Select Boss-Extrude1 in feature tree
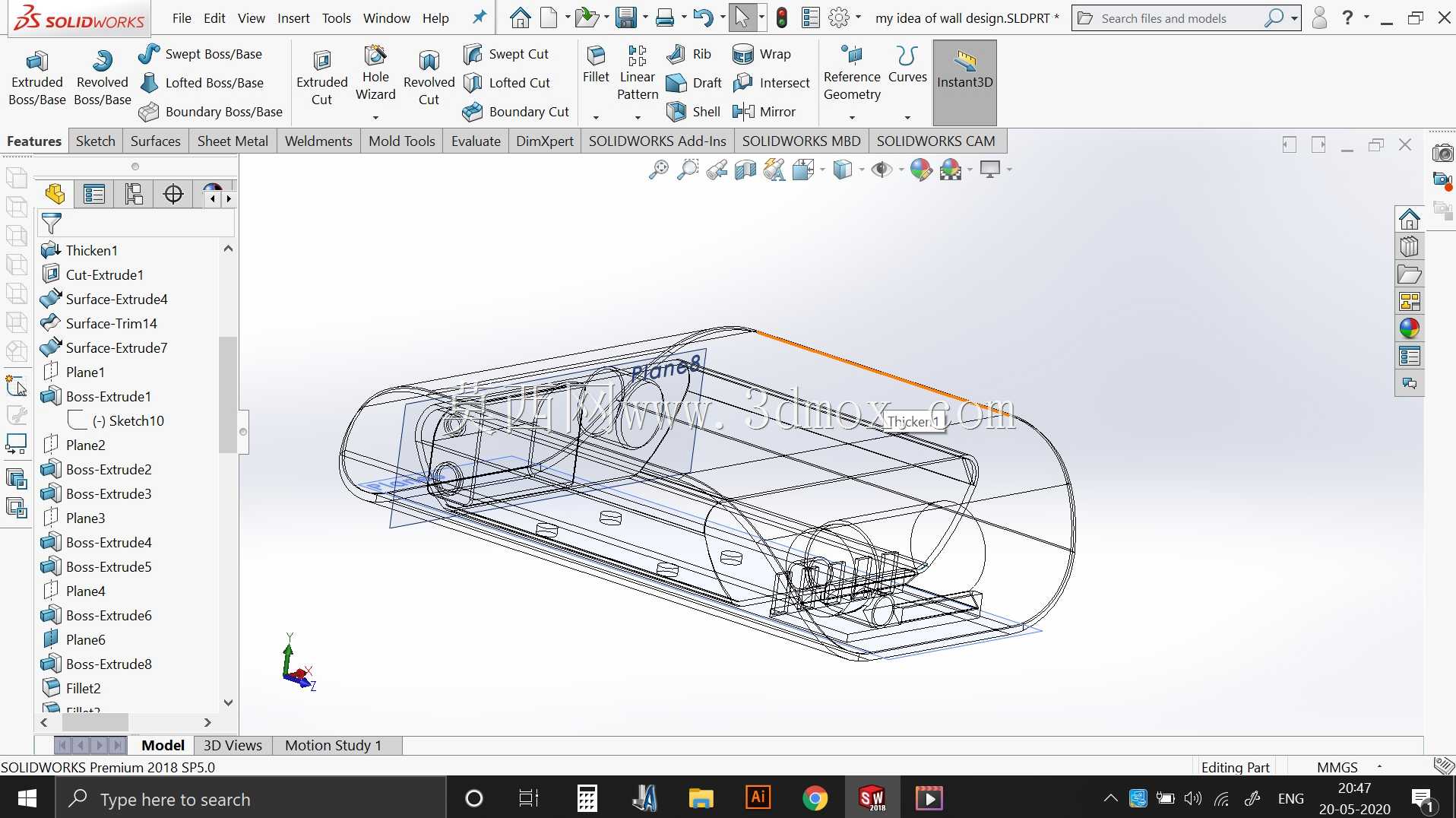 click(x=108, y=397)
